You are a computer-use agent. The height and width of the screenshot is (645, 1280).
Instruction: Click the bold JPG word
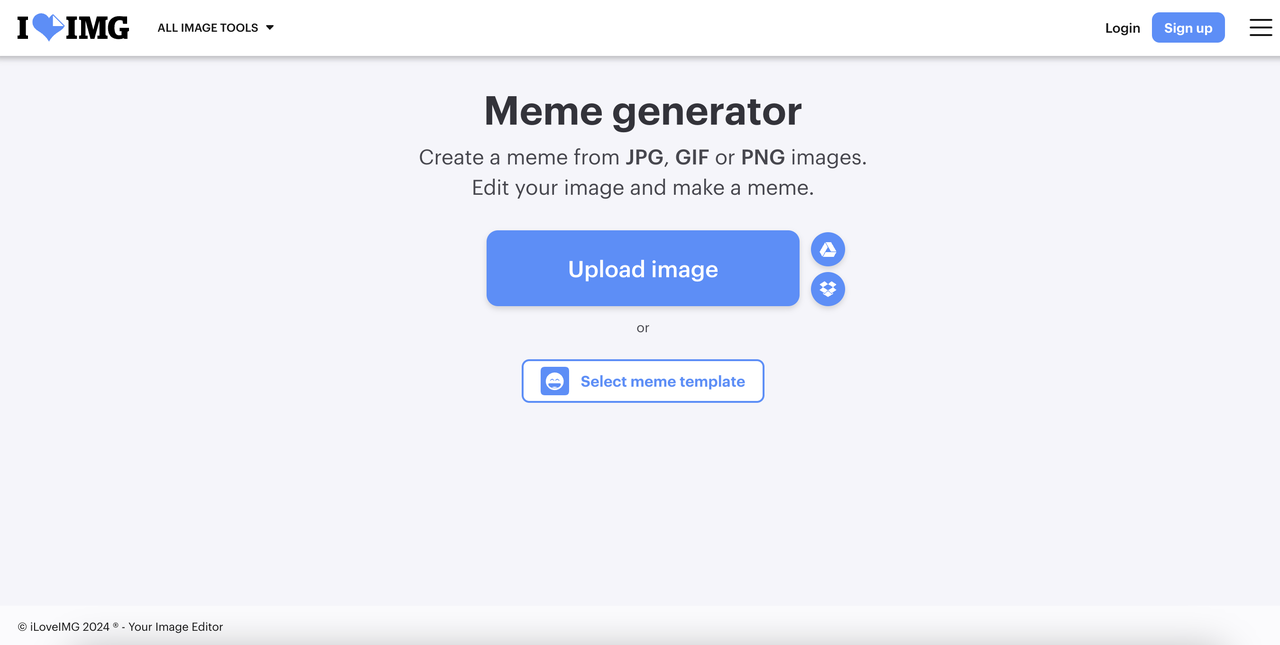point(644,157)
